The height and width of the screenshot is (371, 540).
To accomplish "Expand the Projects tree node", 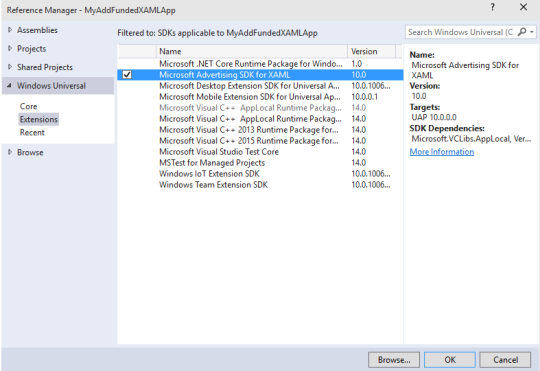I will click(x=10, y=49).
